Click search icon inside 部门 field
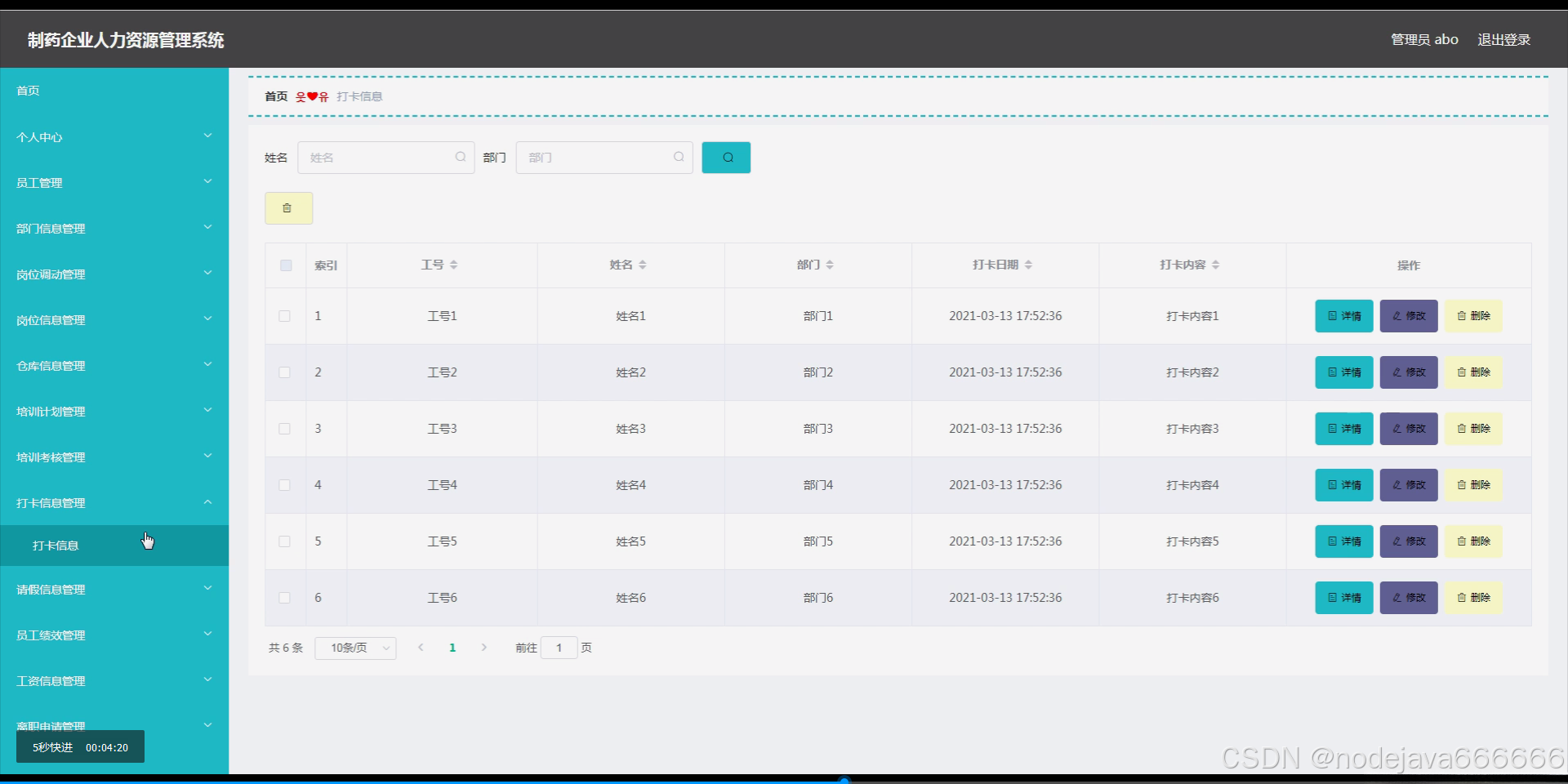 pos(679,157)
